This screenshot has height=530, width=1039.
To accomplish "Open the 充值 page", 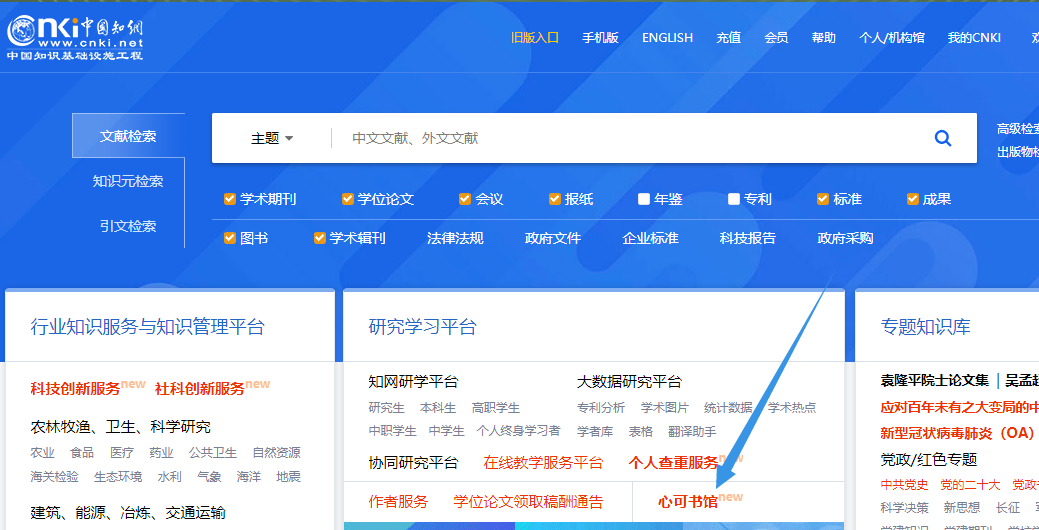I will (x=729, y=38).
